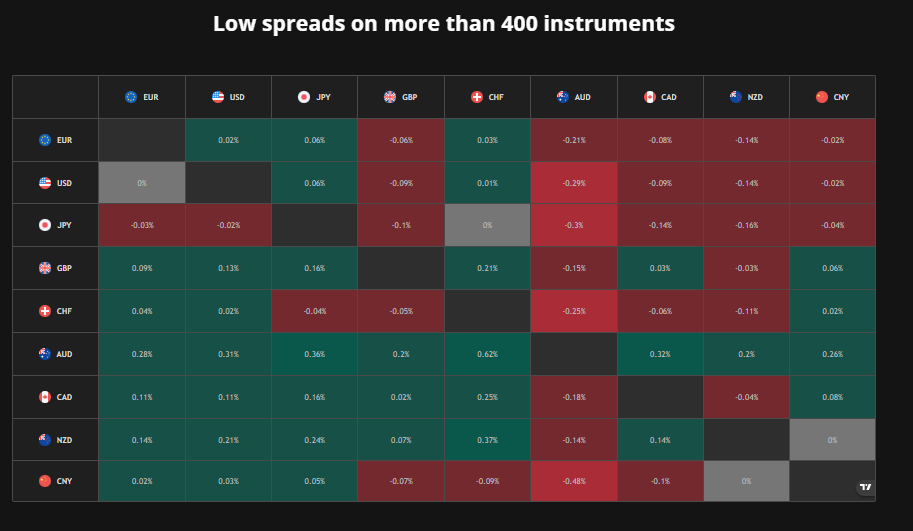Click the USD/EUR 0% gray cell
The image size is (913, 531).
pyautogui.click(x=142, y=183)
